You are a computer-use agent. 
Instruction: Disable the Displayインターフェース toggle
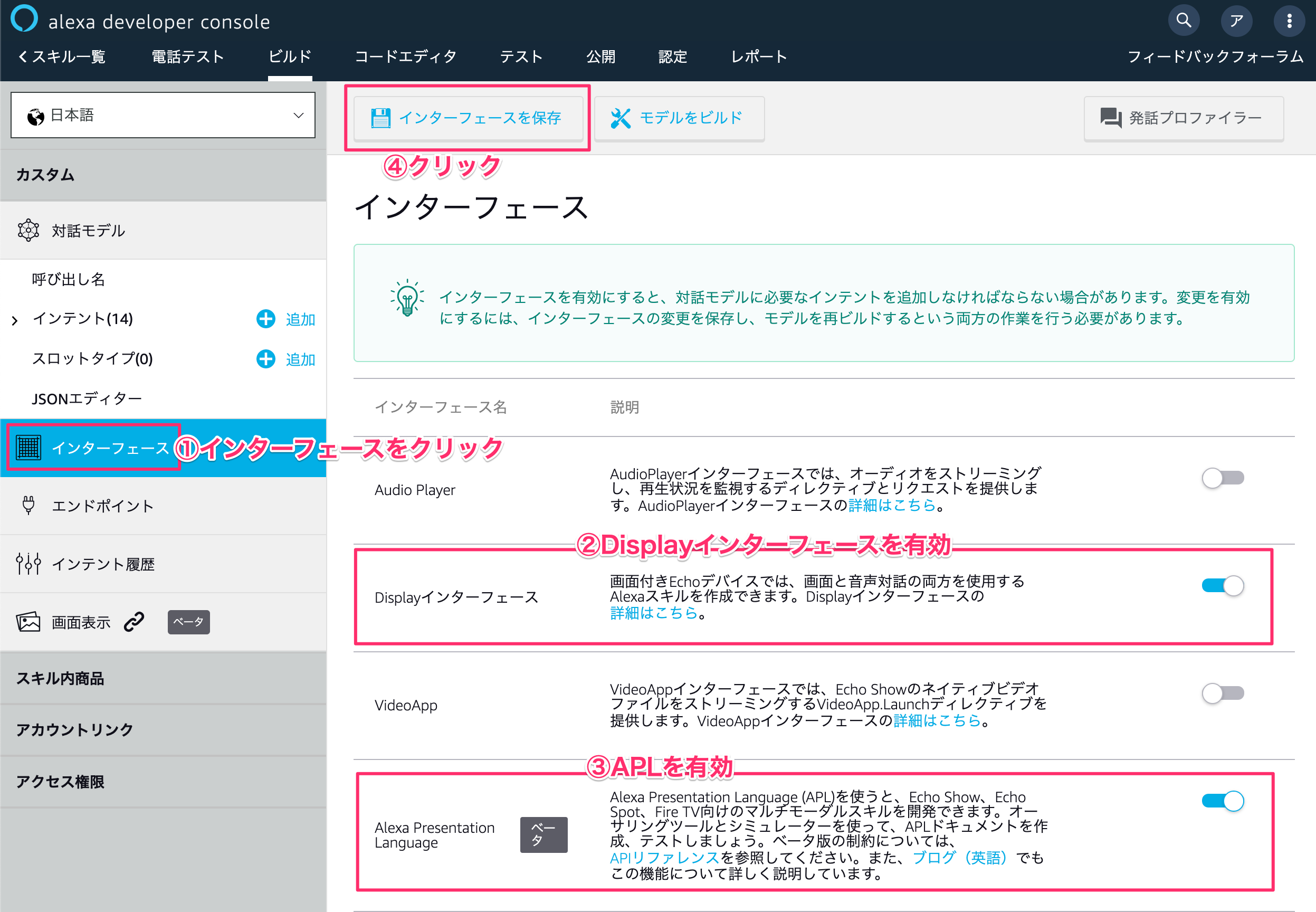[x=1222, y=586]
